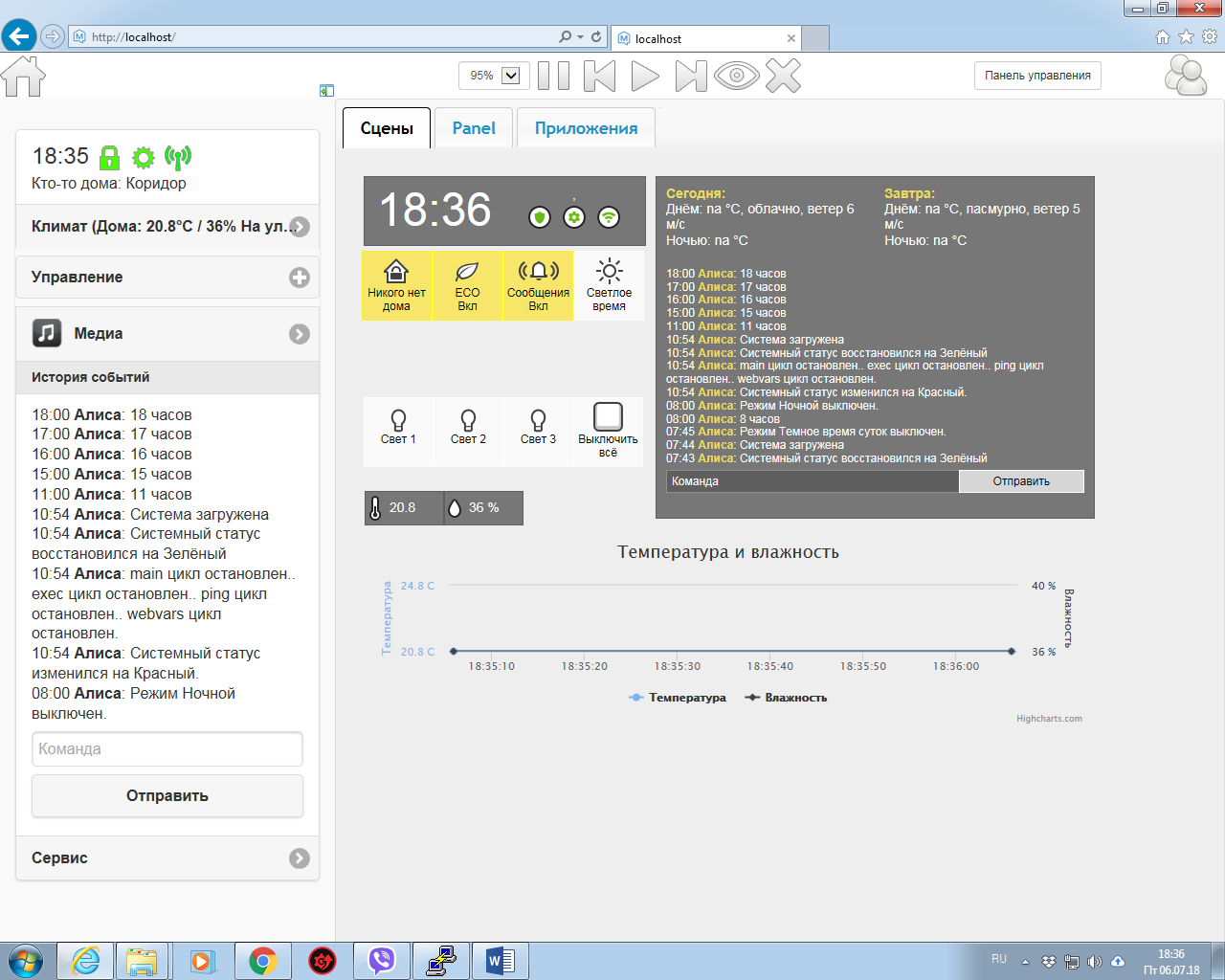Switch to the Panel tab
The width and height of the screenshot is (1225, 980).
point(474,128)
